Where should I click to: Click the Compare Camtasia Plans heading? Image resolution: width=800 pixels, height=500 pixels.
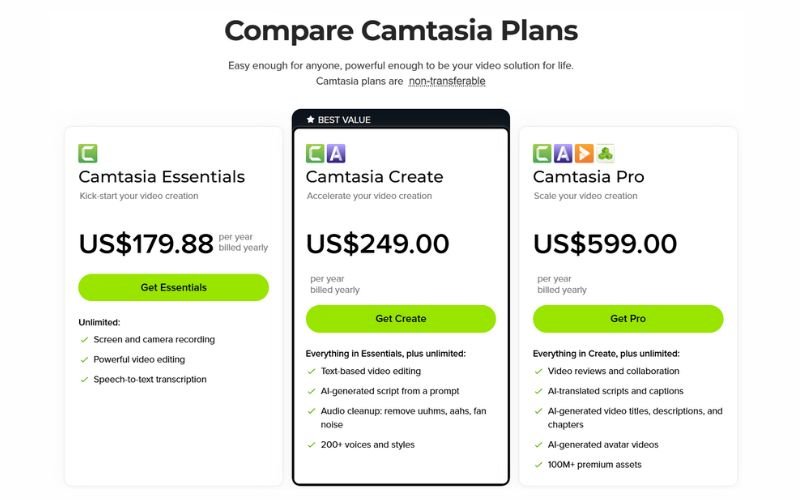400,31
